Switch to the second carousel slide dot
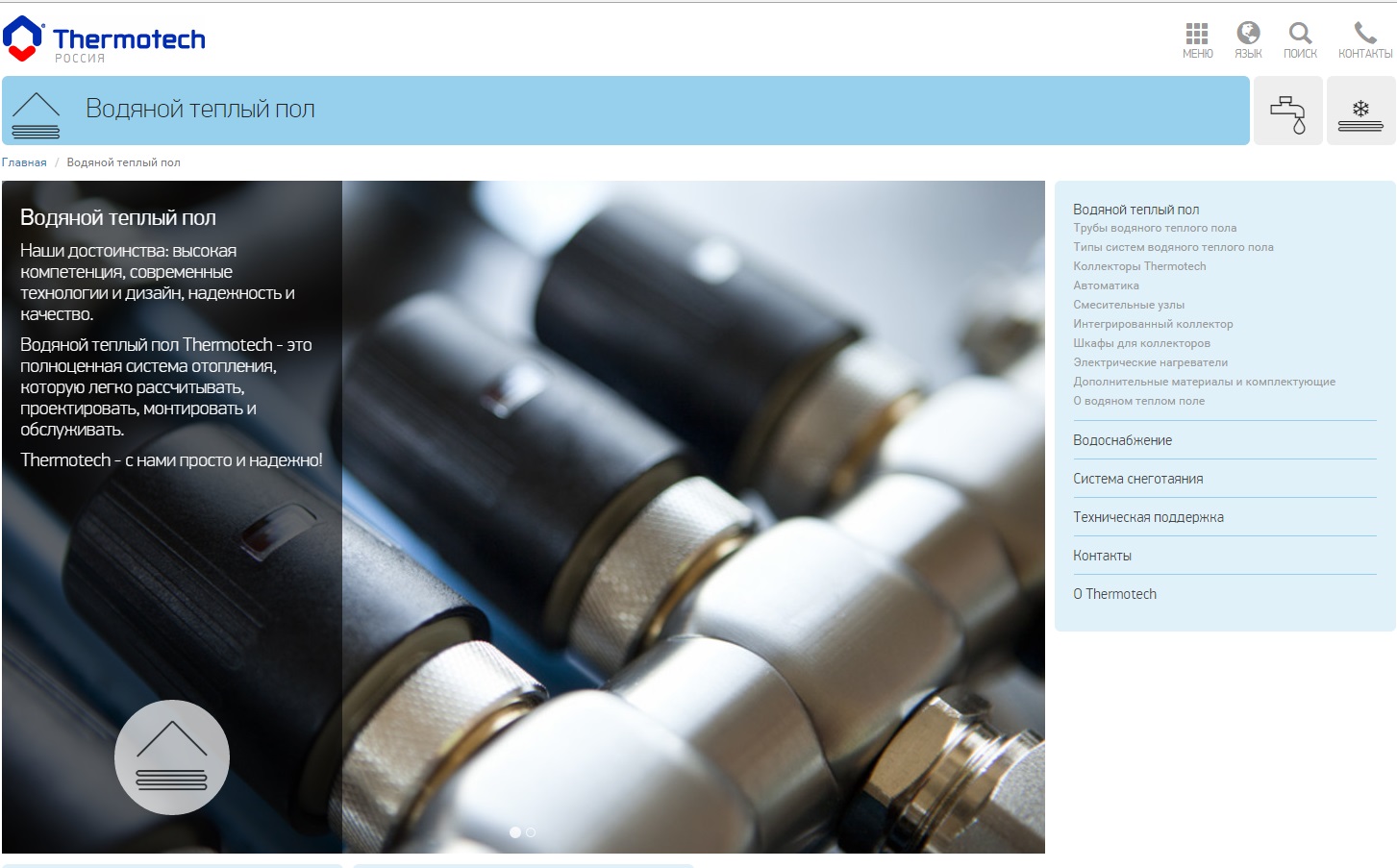Screen dimensions: 1397x868 (531, 832)
